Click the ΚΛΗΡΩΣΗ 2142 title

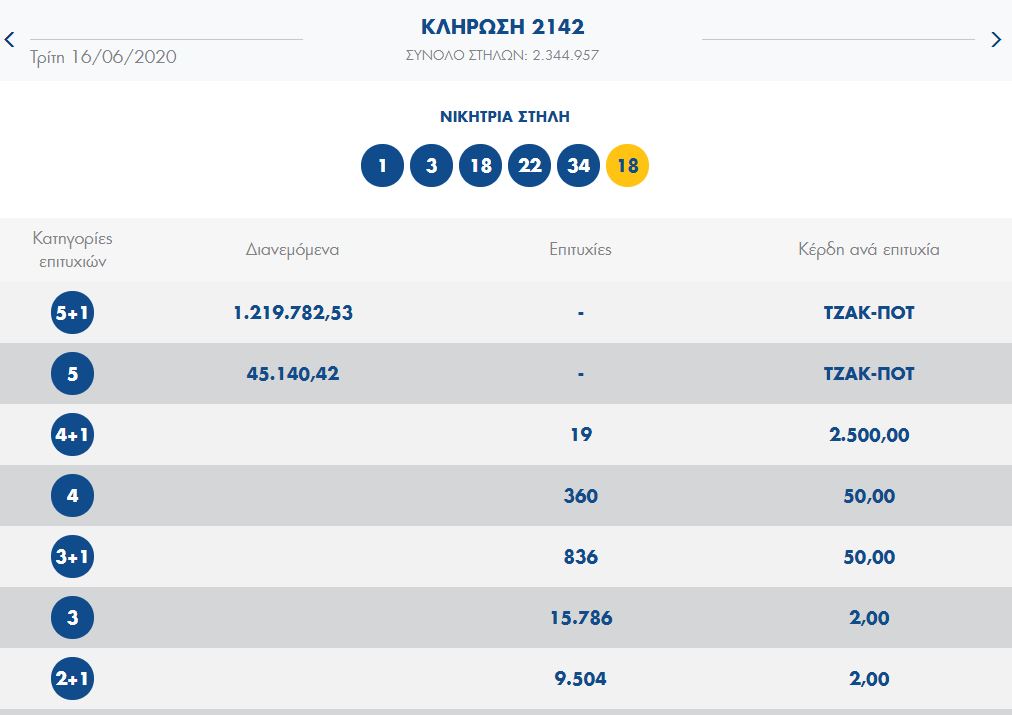[x=503, y=26]
